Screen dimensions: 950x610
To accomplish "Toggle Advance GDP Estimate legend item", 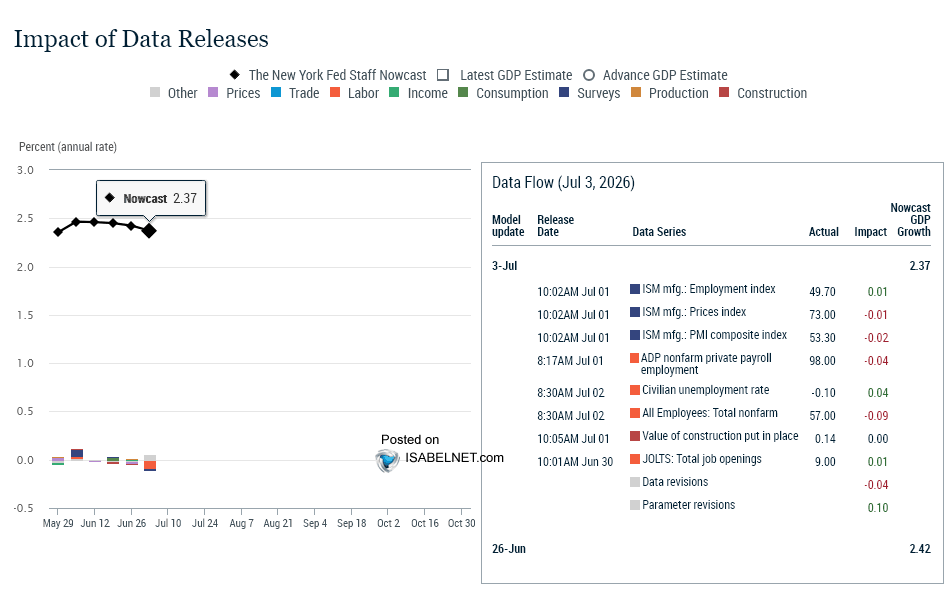I will (x=655, y=75).
